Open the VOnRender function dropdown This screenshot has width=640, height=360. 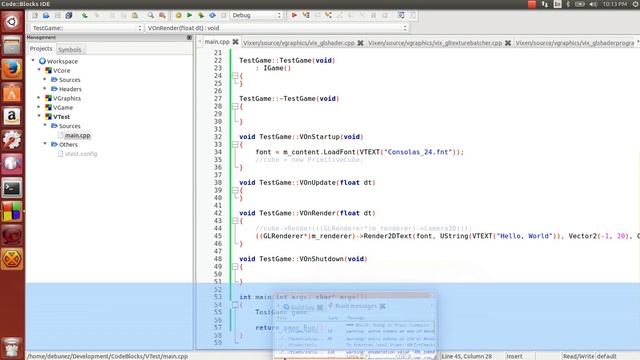[x=277, y=28]
